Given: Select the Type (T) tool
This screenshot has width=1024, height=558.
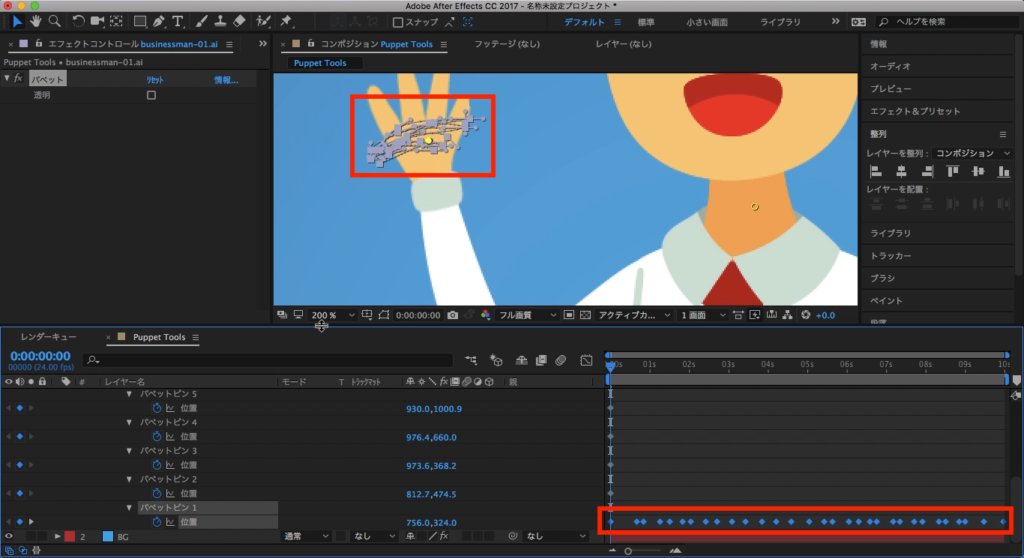Looking at the screenshot, I should point(178,21).
